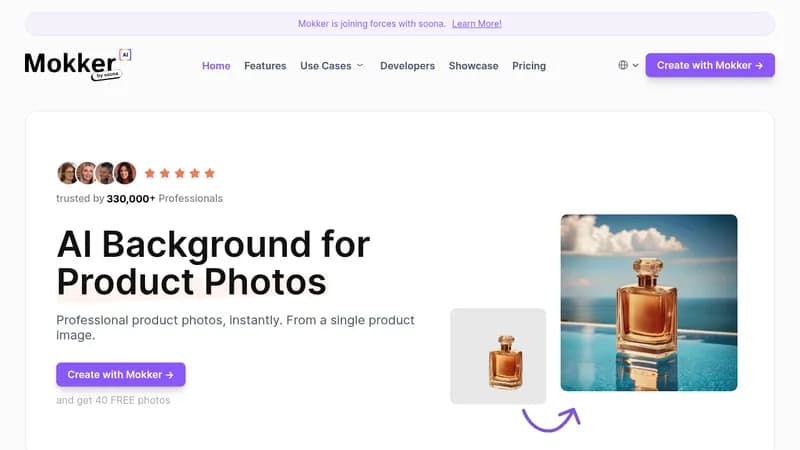Click the middle rating star
The image size is (800, 450).
(x=180, y=173)
